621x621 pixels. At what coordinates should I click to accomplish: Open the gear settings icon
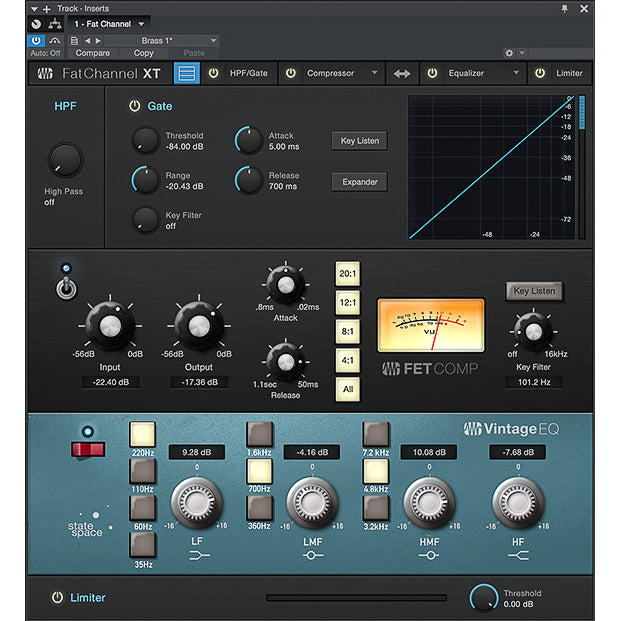click(x=509, y=53)
